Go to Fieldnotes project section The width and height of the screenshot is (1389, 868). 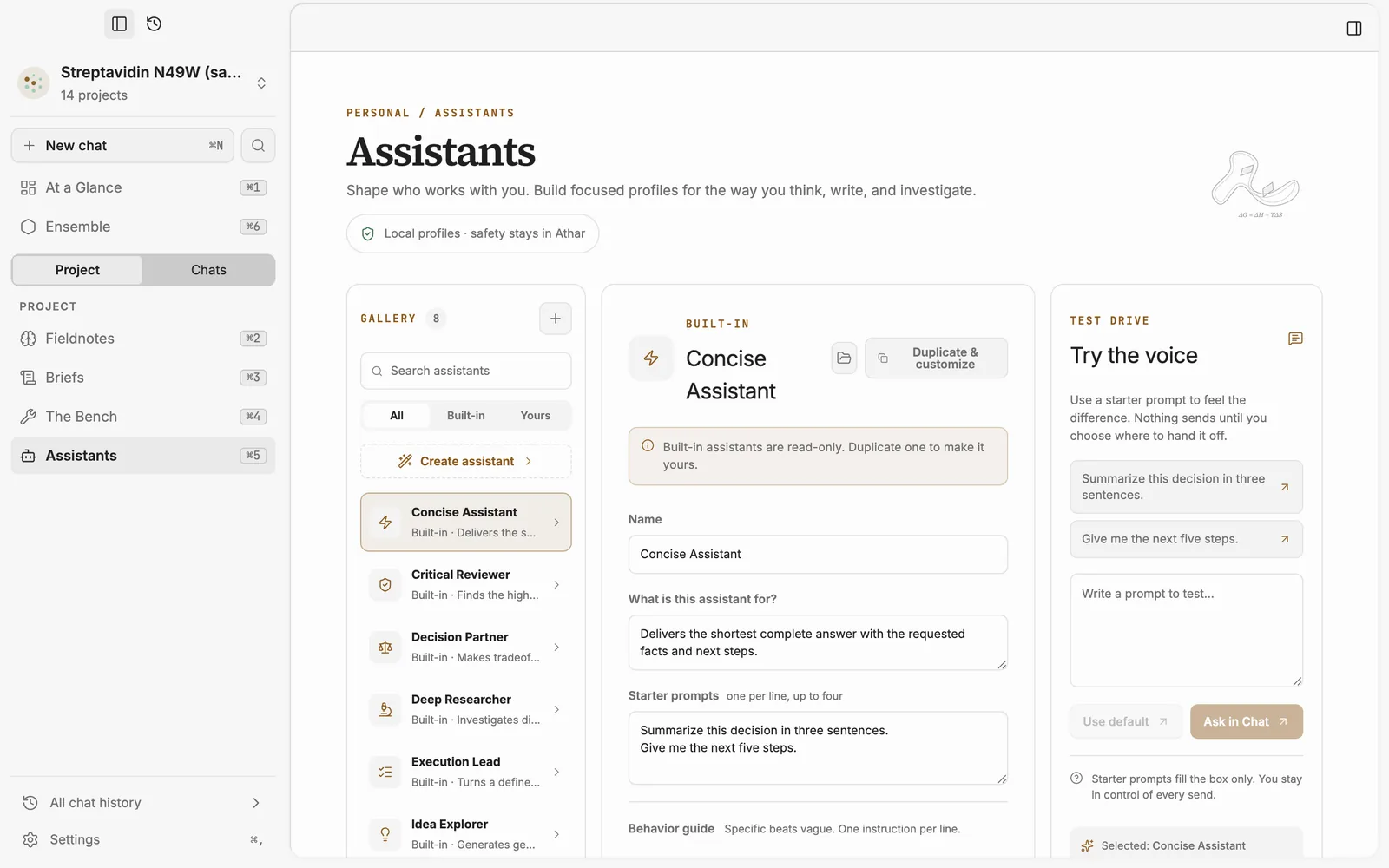(143, 339)
